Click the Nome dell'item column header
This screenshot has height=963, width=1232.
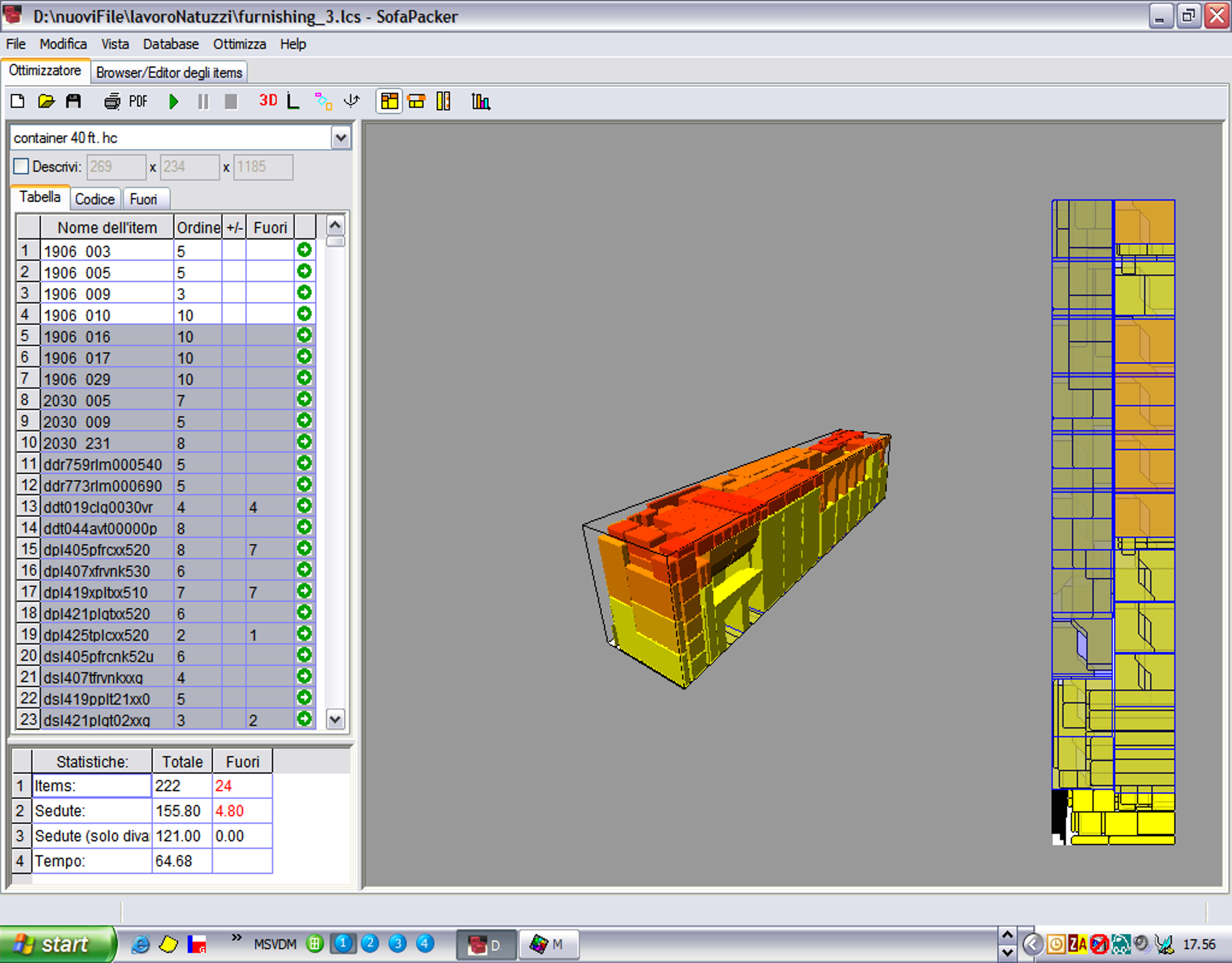[107, 227]
